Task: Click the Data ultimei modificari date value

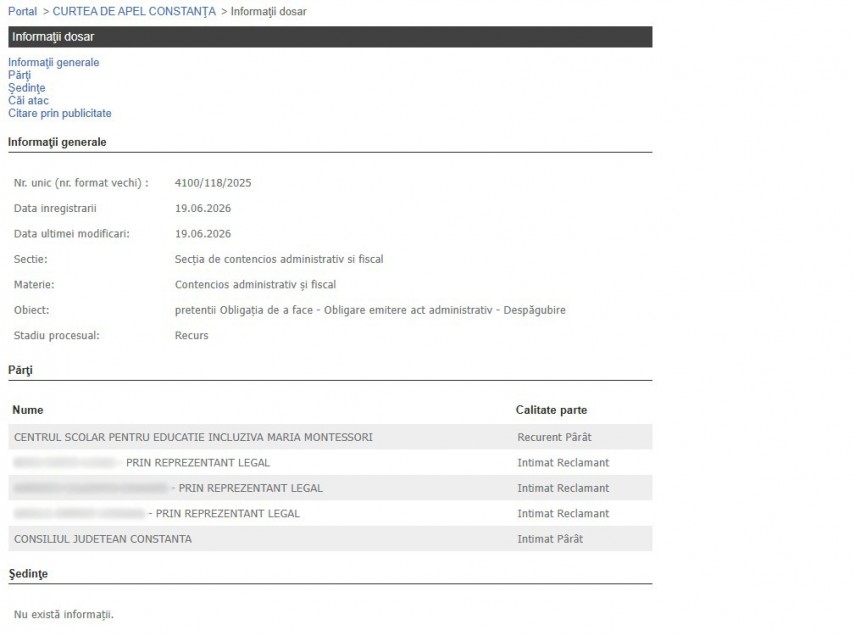Action: (x=203, y=234)
